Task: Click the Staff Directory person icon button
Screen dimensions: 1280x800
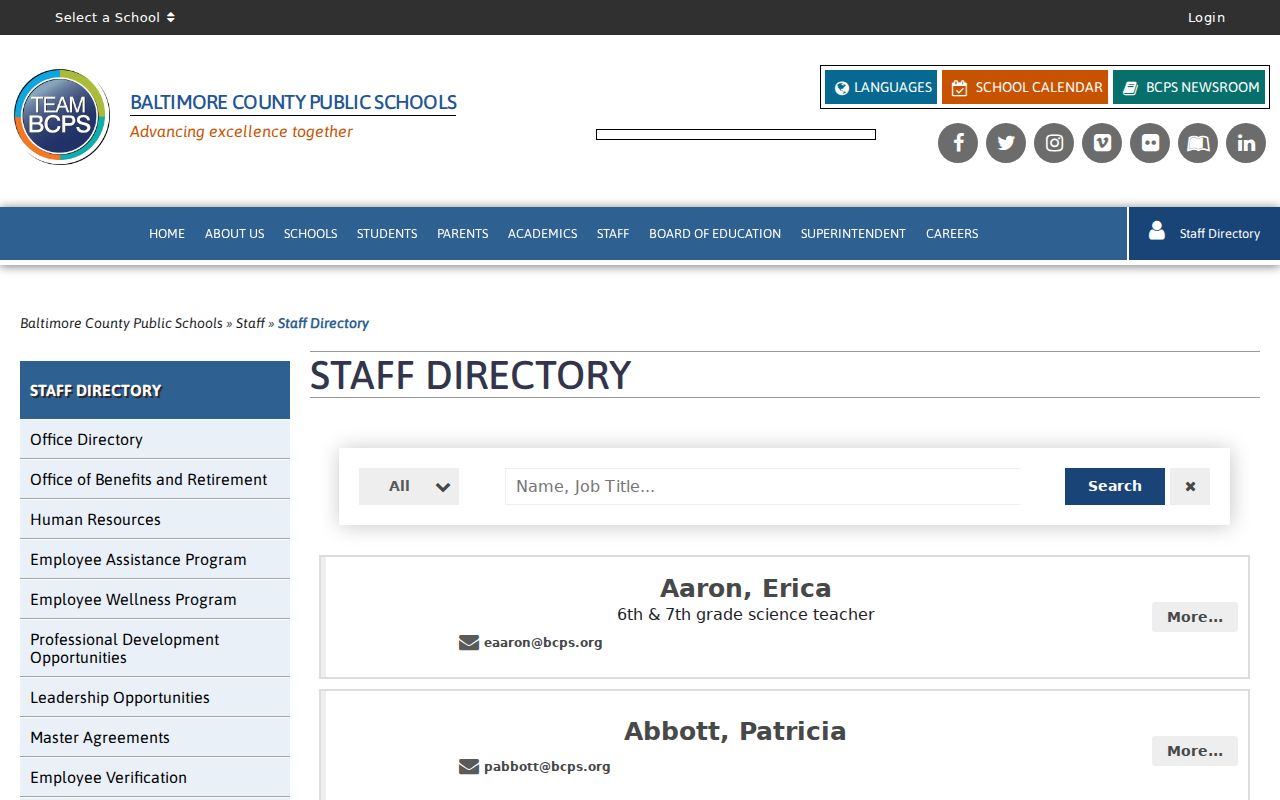Action: pyautogui.click(x=1204, y=233)
